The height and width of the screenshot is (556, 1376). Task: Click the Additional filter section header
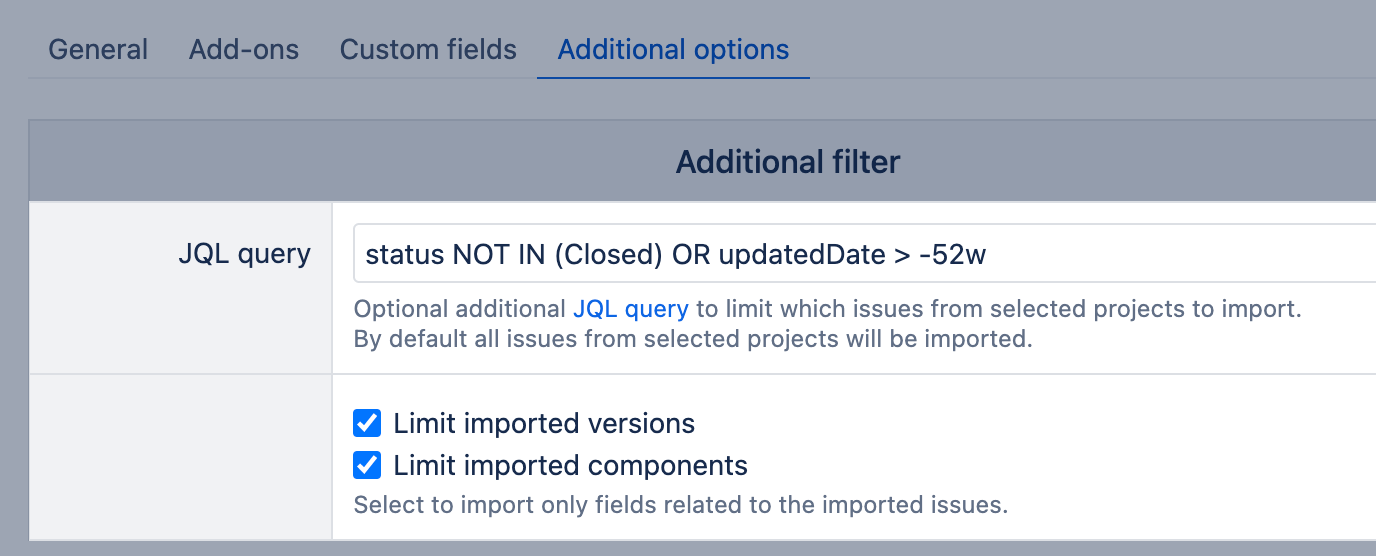tap(788, 162)
